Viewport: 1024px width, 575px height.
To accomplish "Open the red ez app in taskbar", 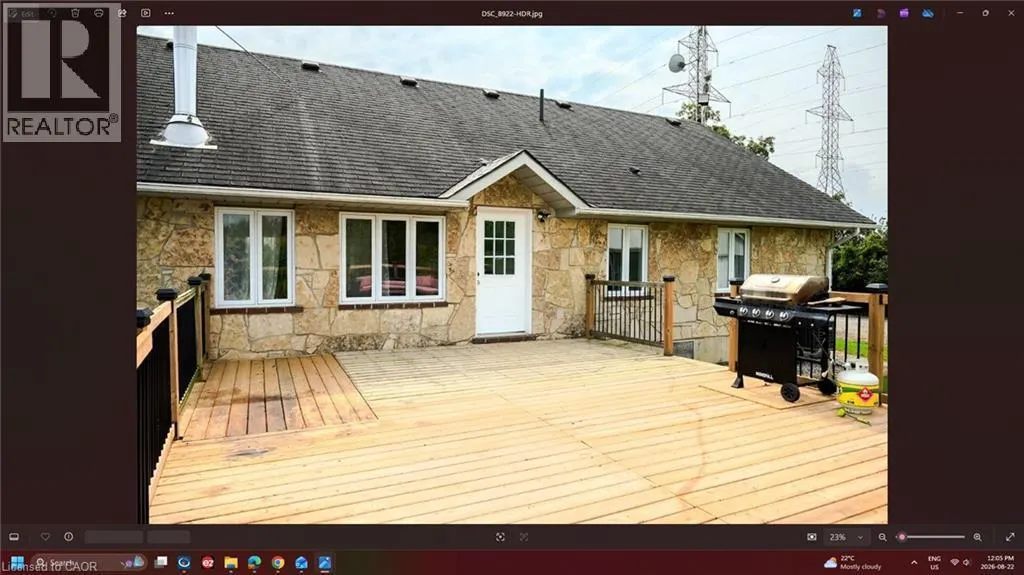I will pos(208,563).
